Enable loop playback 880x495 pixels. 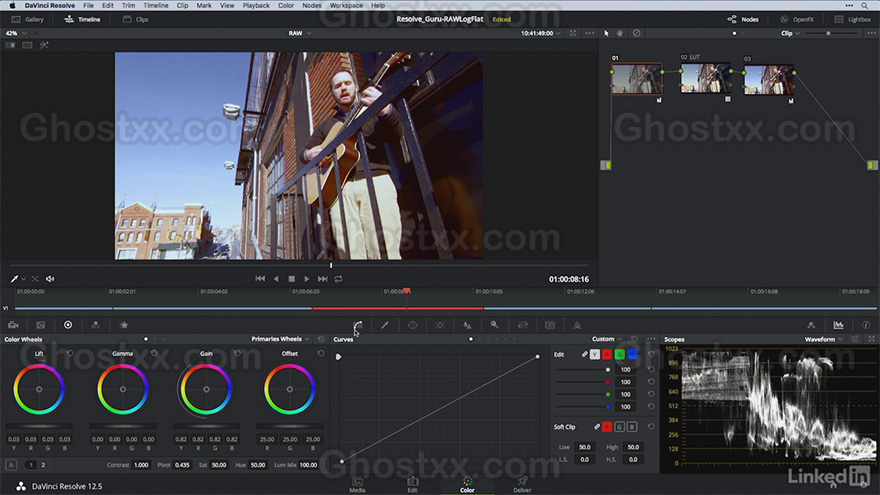[338, 278]
